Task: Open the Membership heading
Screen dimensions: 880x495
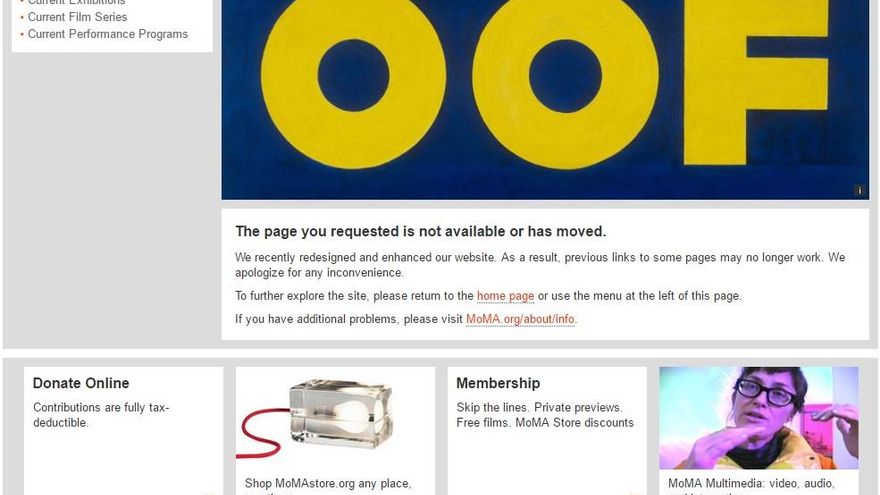Action: (x=498, y=383)
